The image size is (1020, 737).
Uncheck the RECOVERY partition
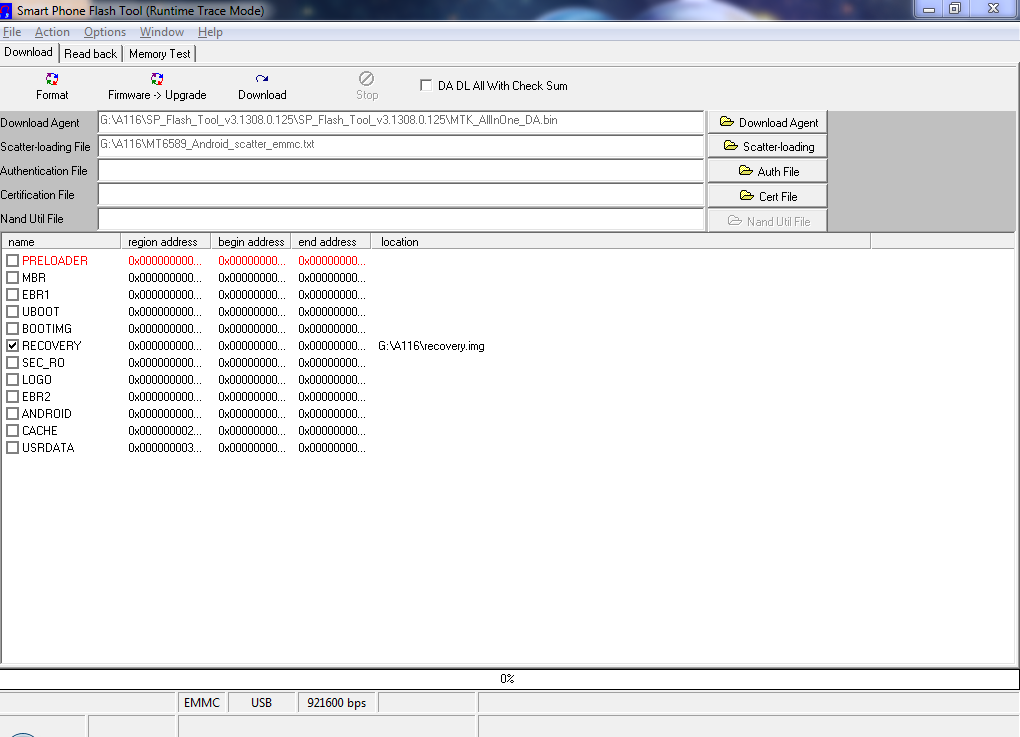coord(13,345)
